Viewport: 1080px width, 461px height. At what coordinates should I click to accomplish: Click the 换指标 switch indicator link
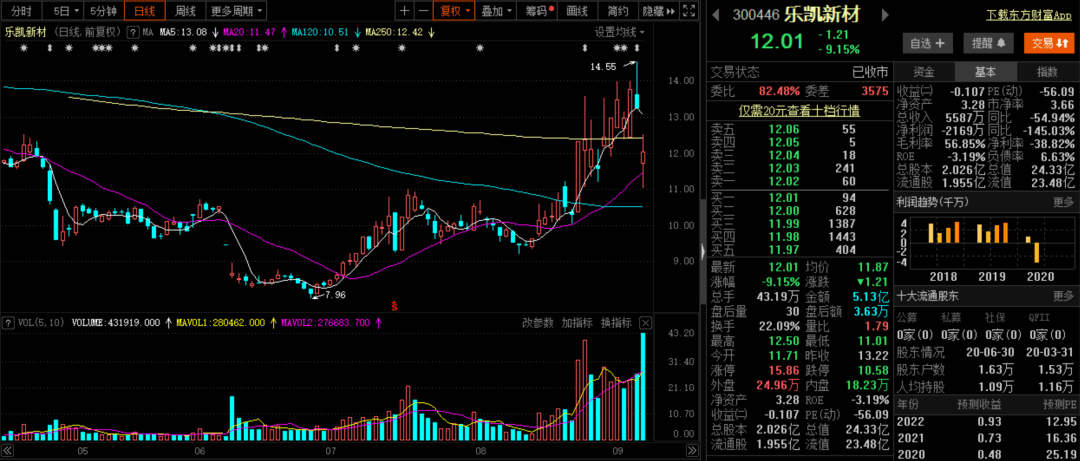[615, 323]
